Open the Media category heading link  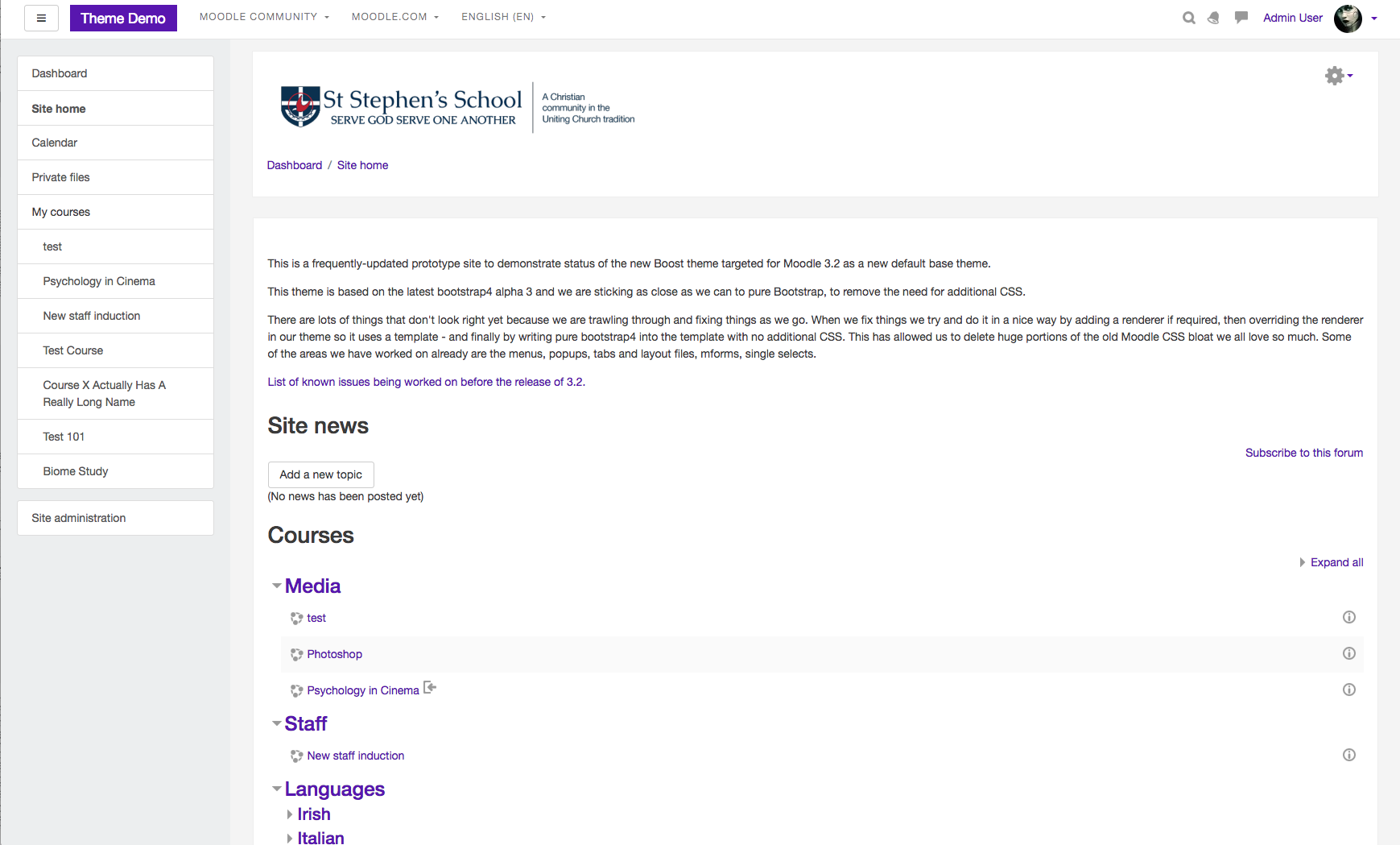(x=312, y=586)
